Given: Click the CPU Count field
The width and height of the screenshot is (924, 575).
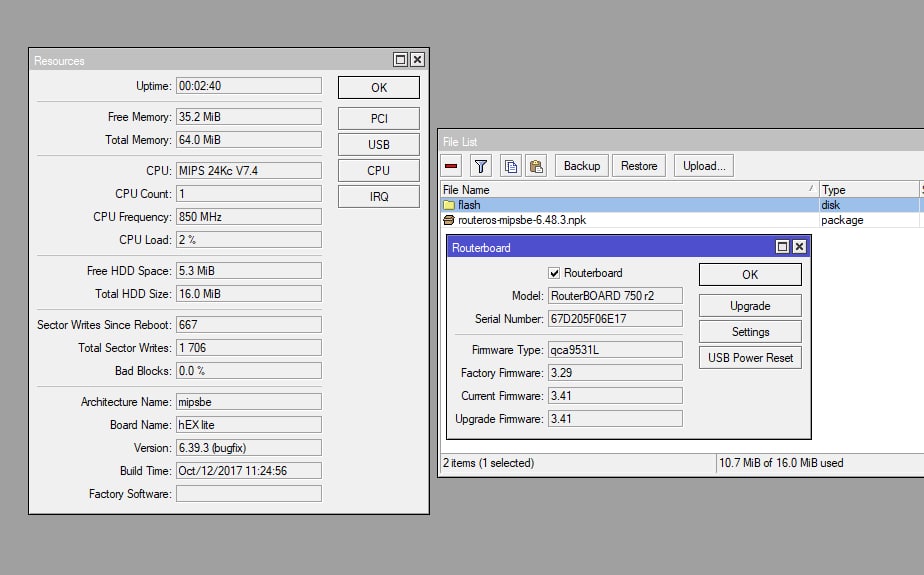Looking at the screenshot, I should (x=249, y=193).
